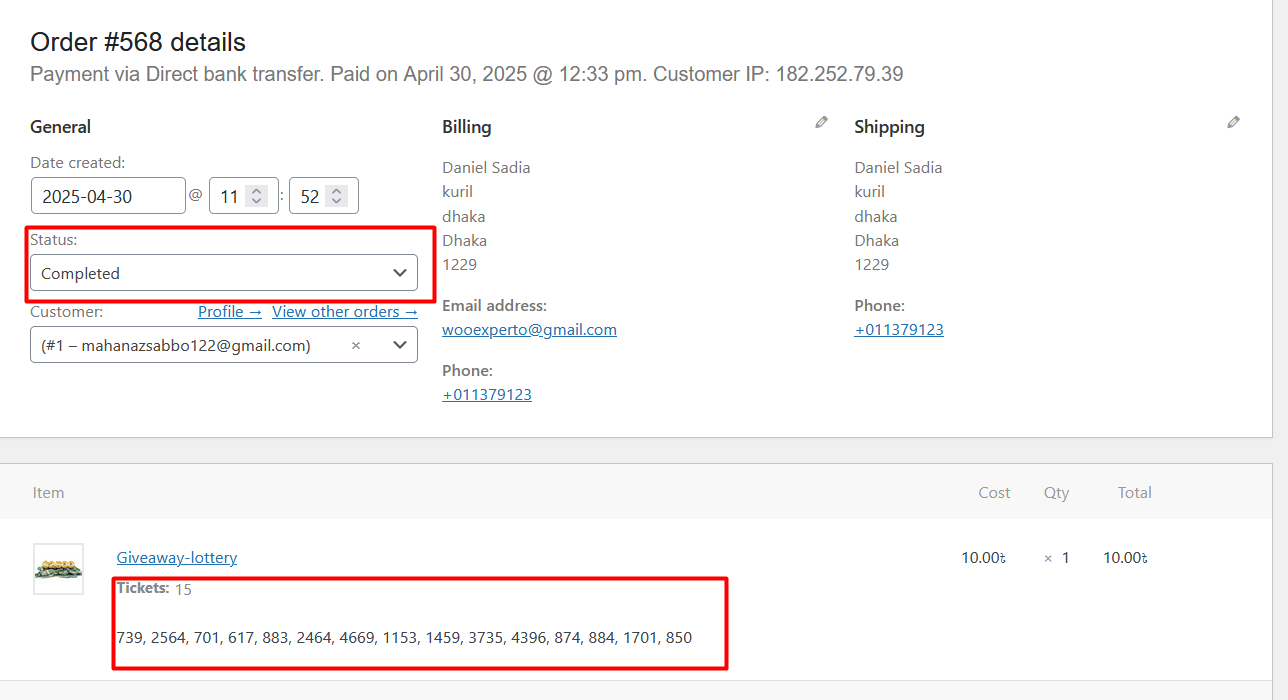Open the Giveaway-lottery product link

177,557
